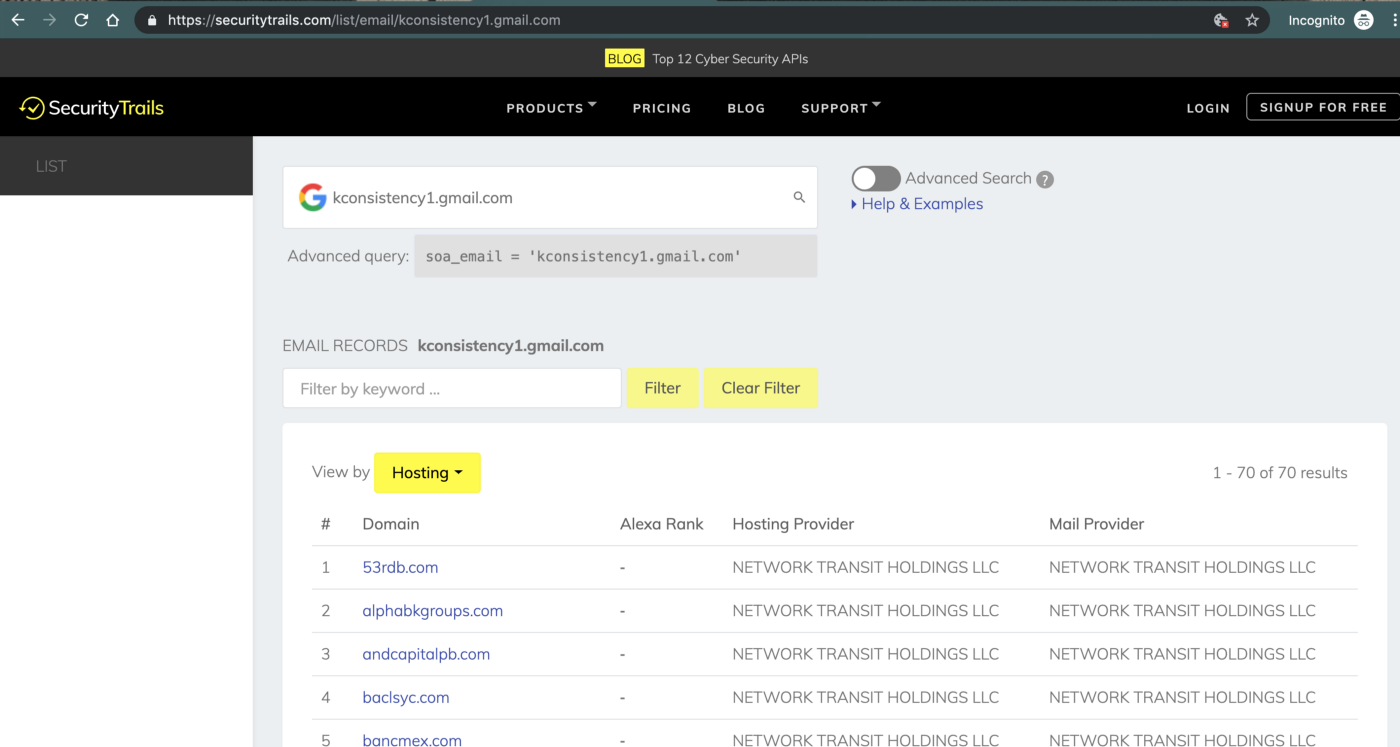Click the 1 - 70 of 70 results text
The image size is (1400, 747).
(x=1280, y=473)
